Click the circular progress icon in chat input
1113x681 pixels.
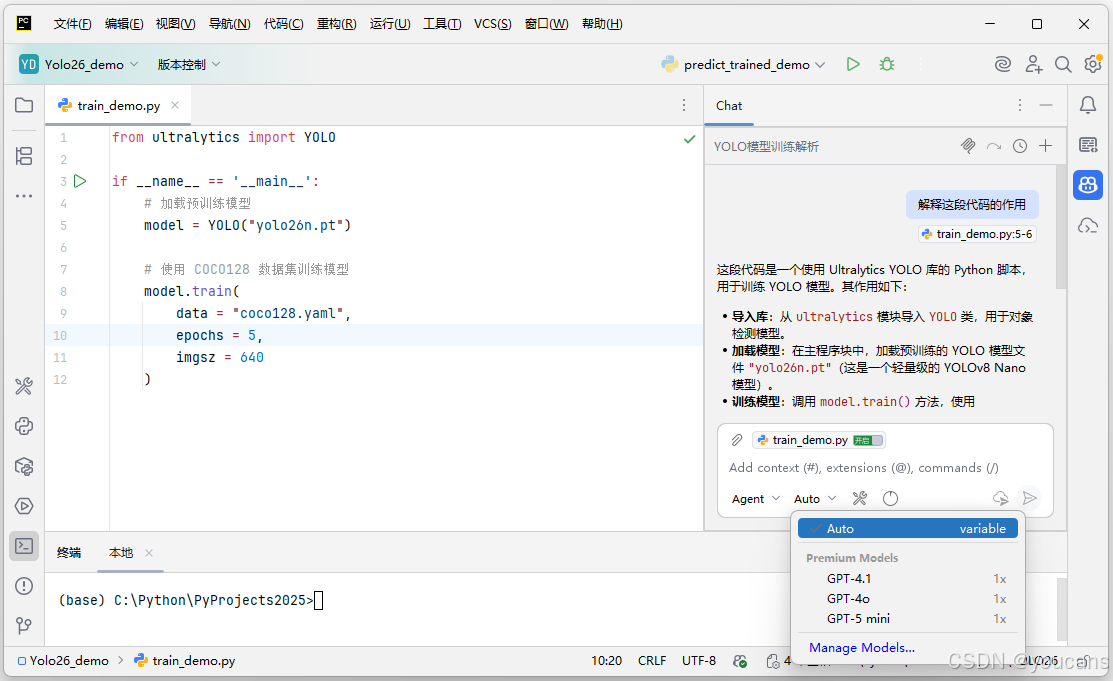[x=890, y=499]
